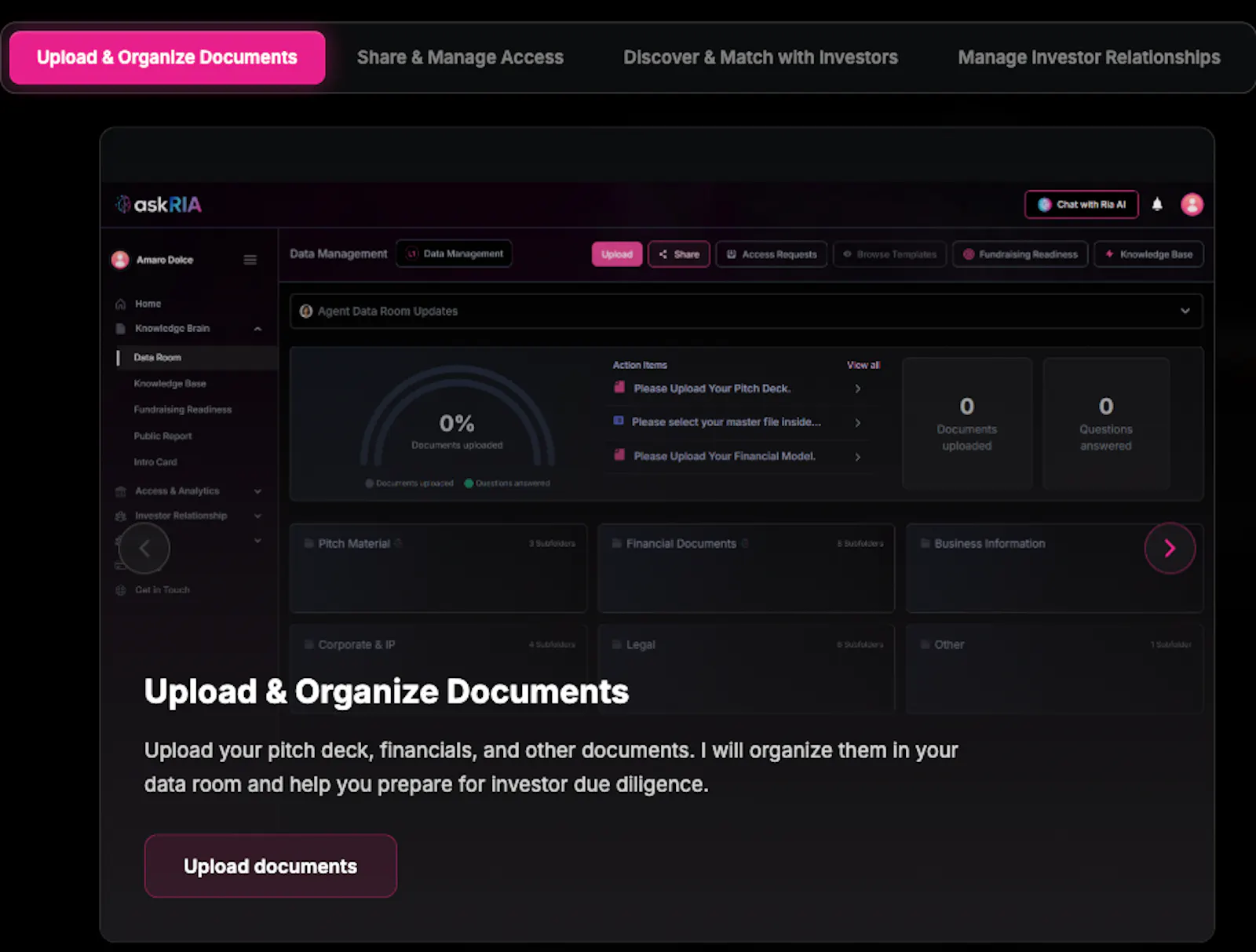This screenshot has height=952, width=1256.
Task: Expand the Agent Data Room Updates dropdown
Action: pos(1185,311)
